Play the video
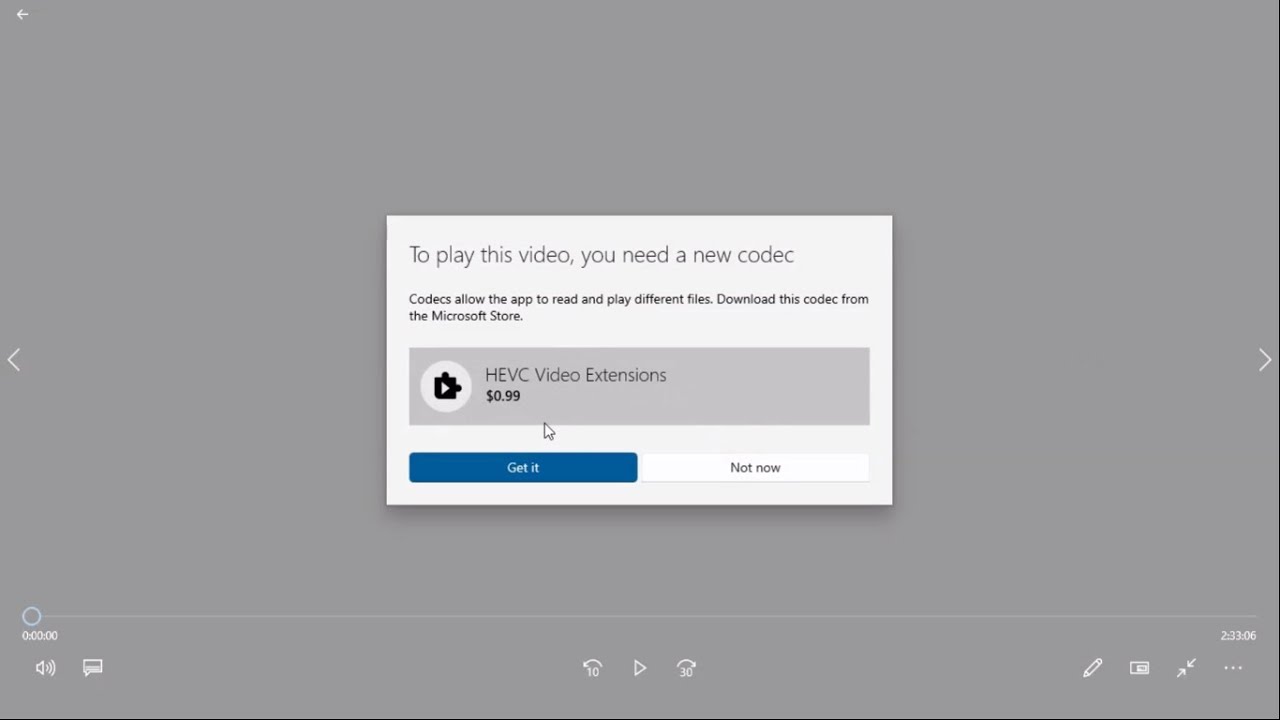1280x720 pixels. coord(640,668)
